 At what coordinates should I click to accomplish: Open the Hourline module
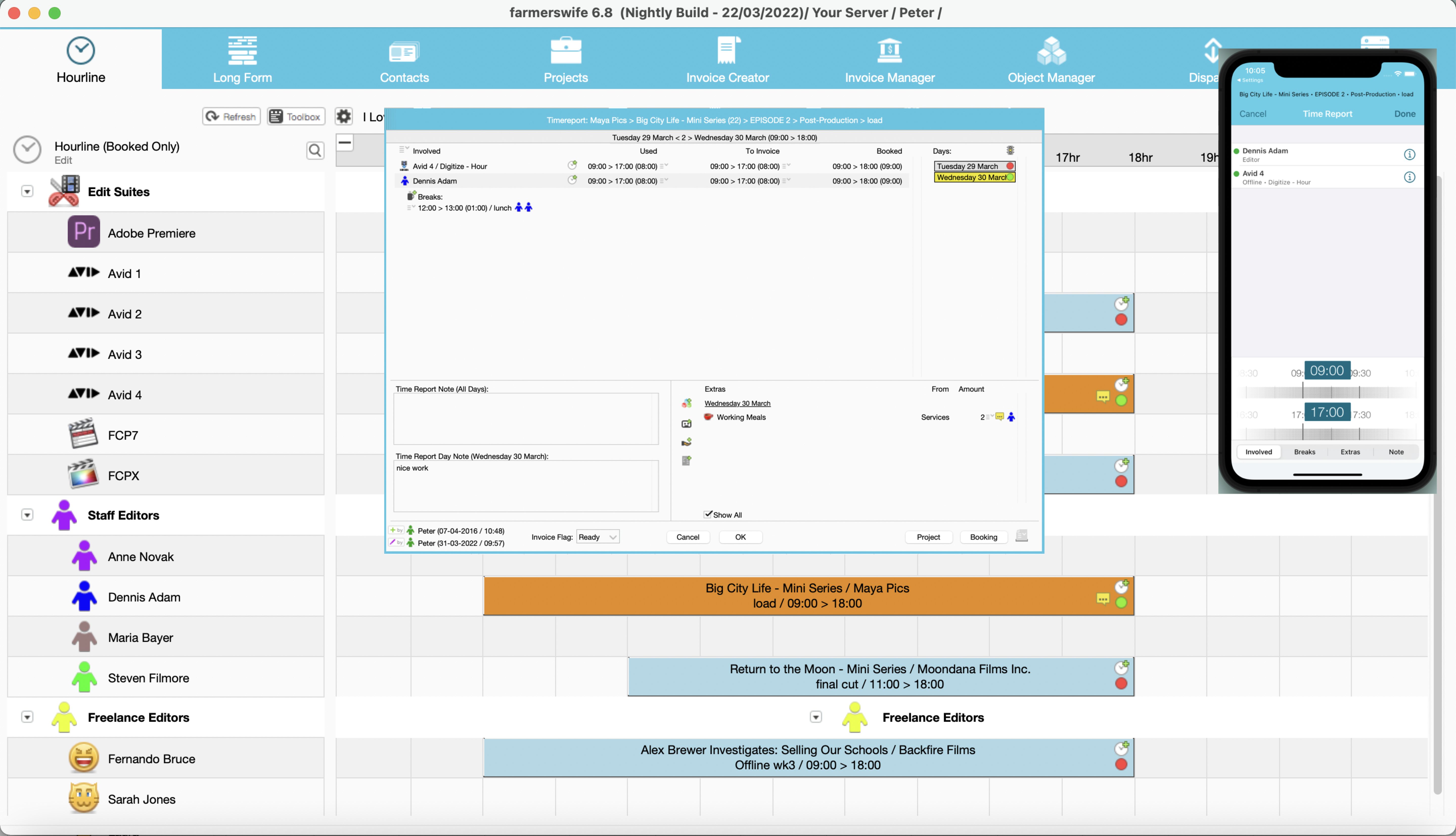[x=80, y=60]
